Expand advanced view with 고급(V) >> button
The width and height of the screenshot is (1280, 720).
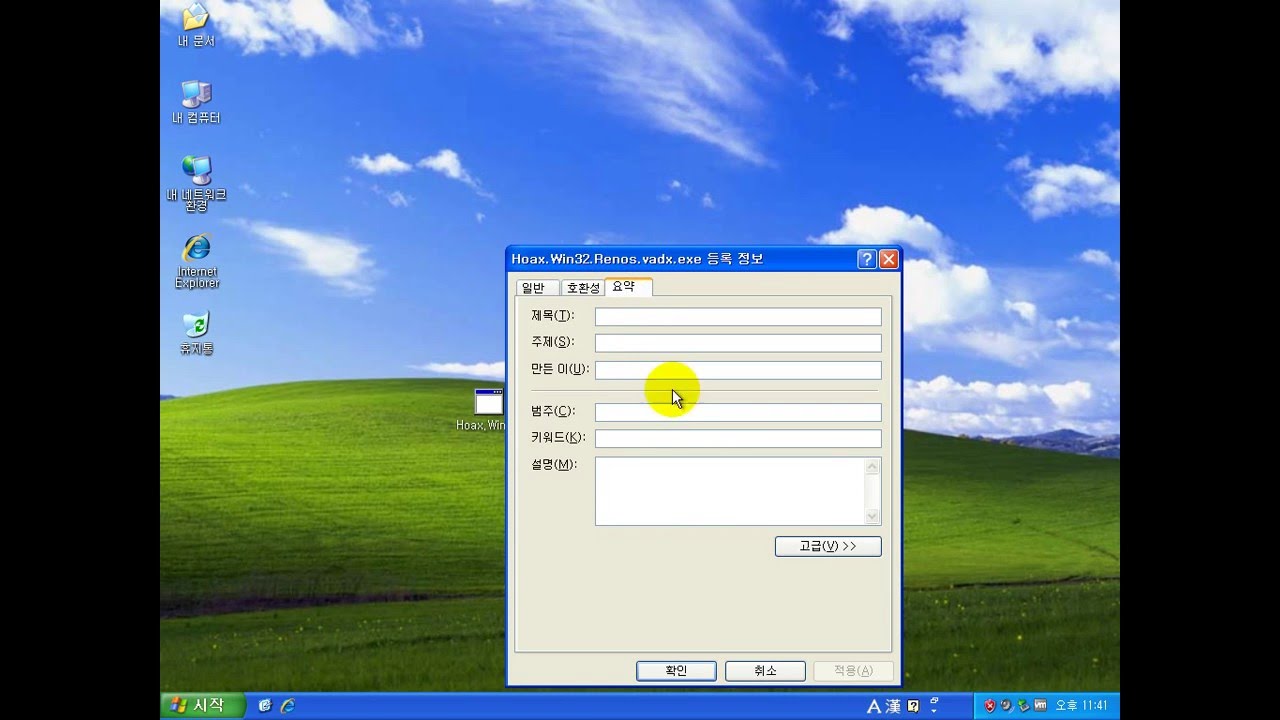(x=828, y=546)
